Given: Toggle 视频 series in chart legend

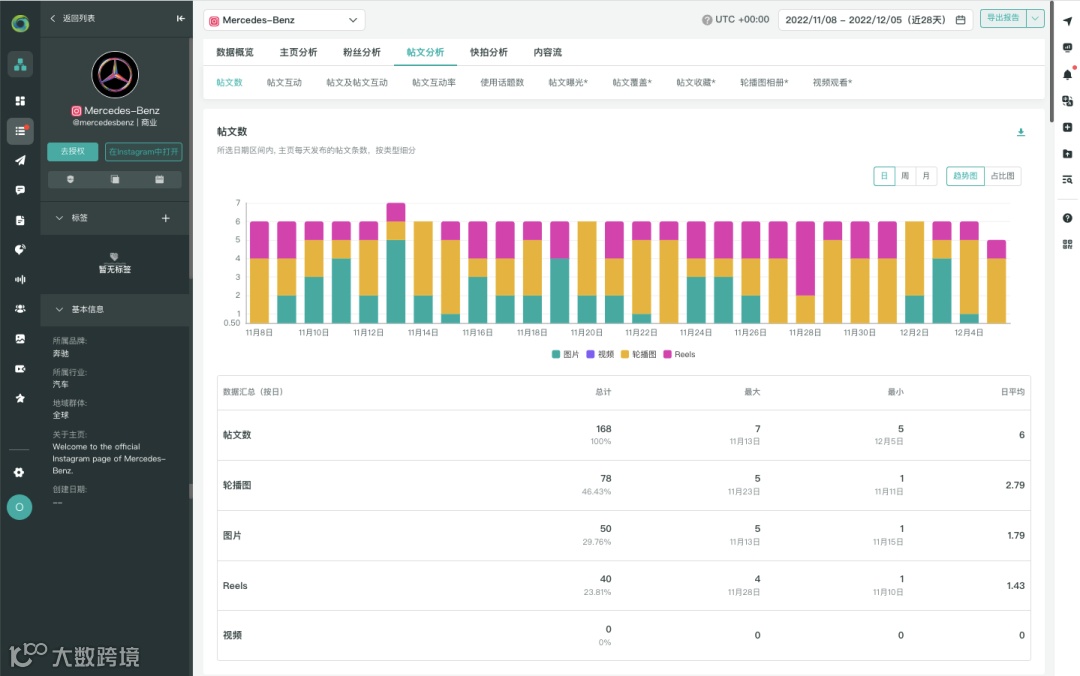Looking at the screenshot, I should click(600, 354).
